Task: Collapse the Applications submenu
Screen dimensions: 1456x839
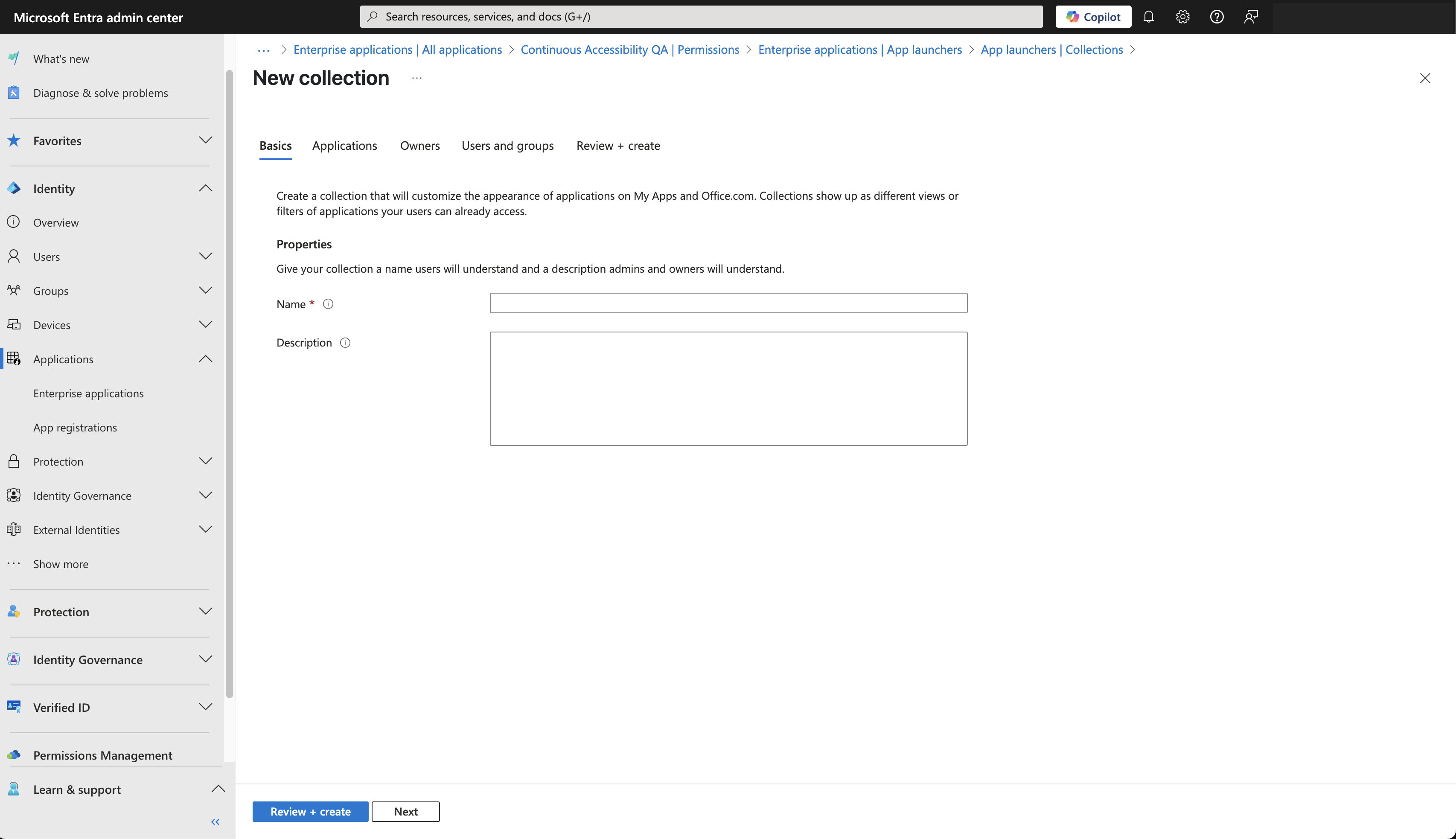Action: [205, 358]
